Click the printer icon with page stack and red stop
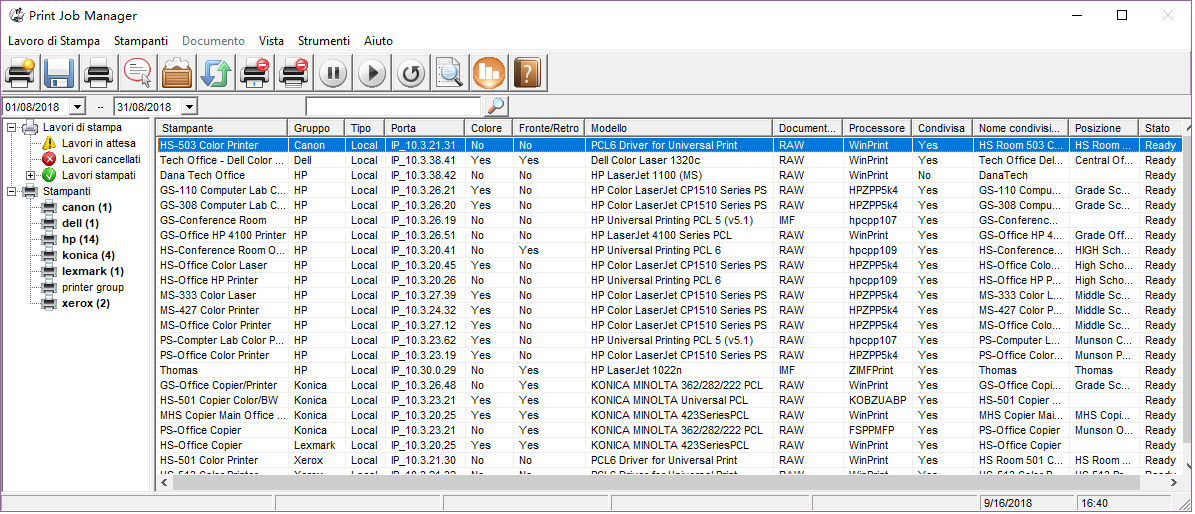Screen dimensions: 1195x514 pyautogui.click(x=294, y=74)
